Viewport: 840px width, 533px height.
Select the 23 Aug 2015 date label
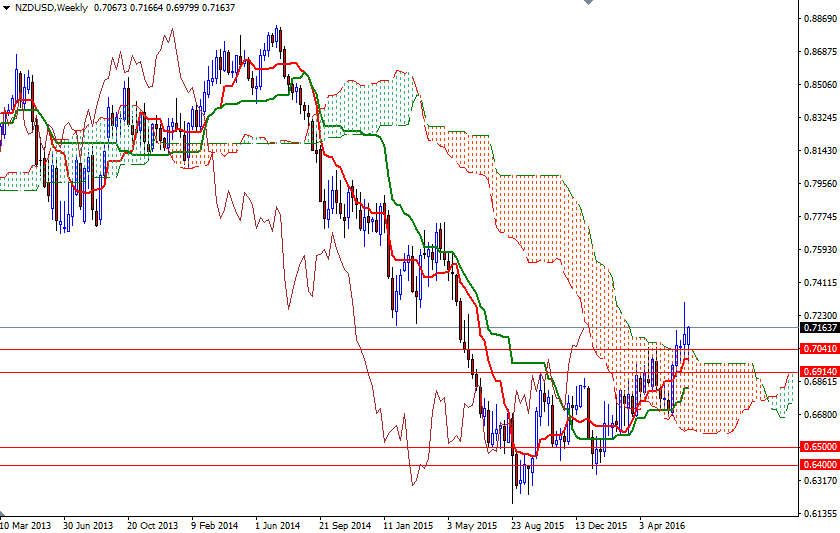point(536,524)
